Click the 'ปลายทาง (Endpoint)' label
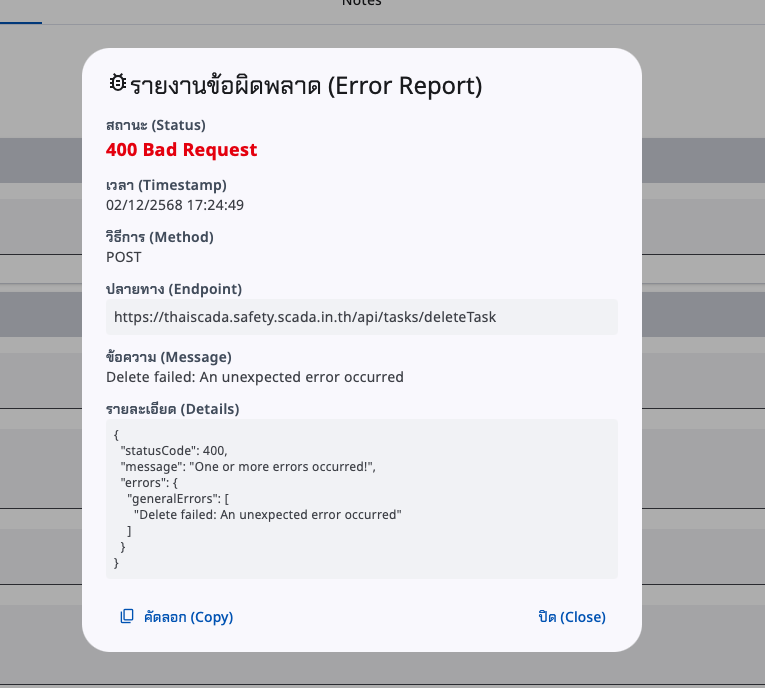Viewport: 765px width, 688px height. pos(174,289)
